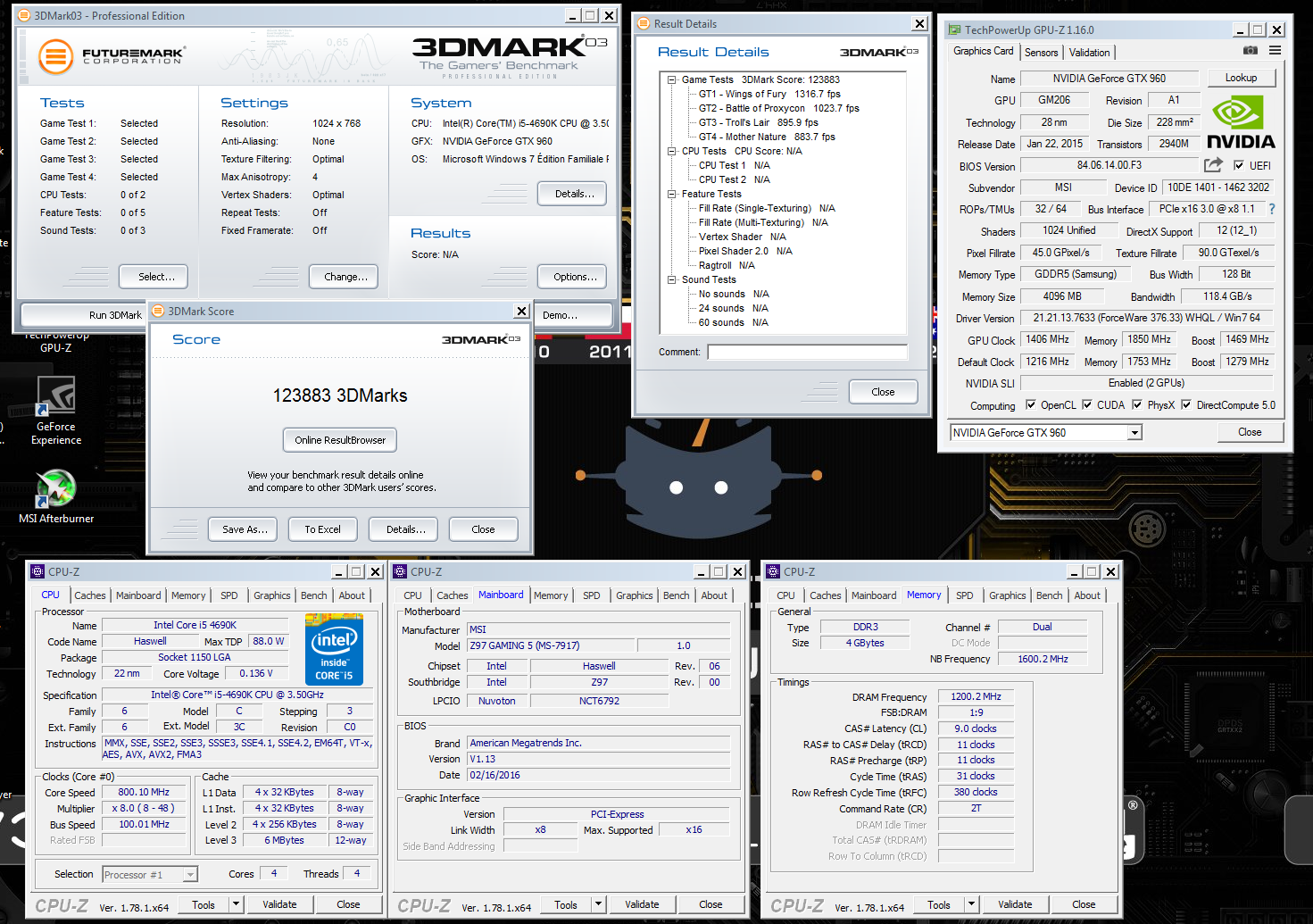The height and width of the screenshot is (924, 1313).
Task: Select GT4 - Mother Nature result row
Action: point(767,137)
